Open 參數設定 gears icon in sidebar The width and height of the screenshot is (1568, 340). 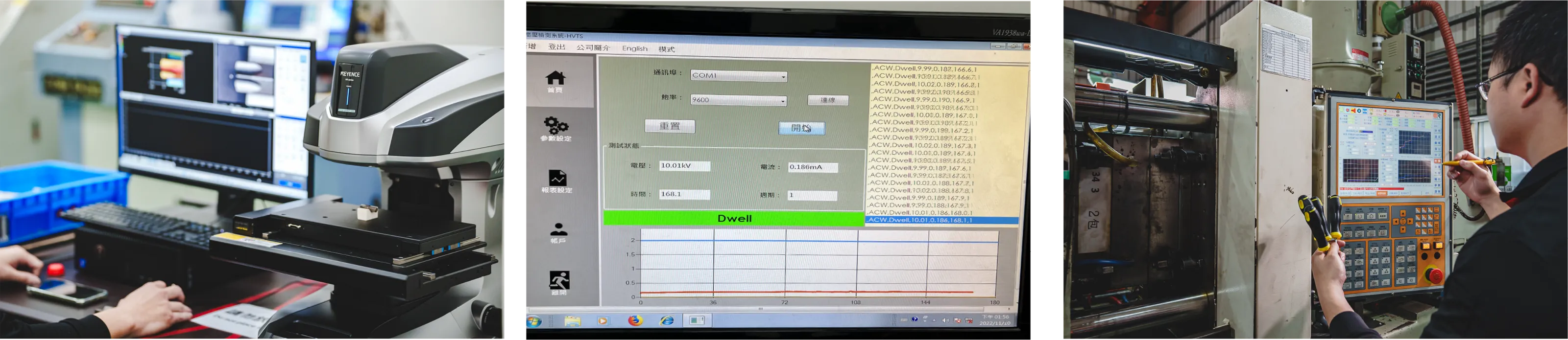[x=556, y=127]
